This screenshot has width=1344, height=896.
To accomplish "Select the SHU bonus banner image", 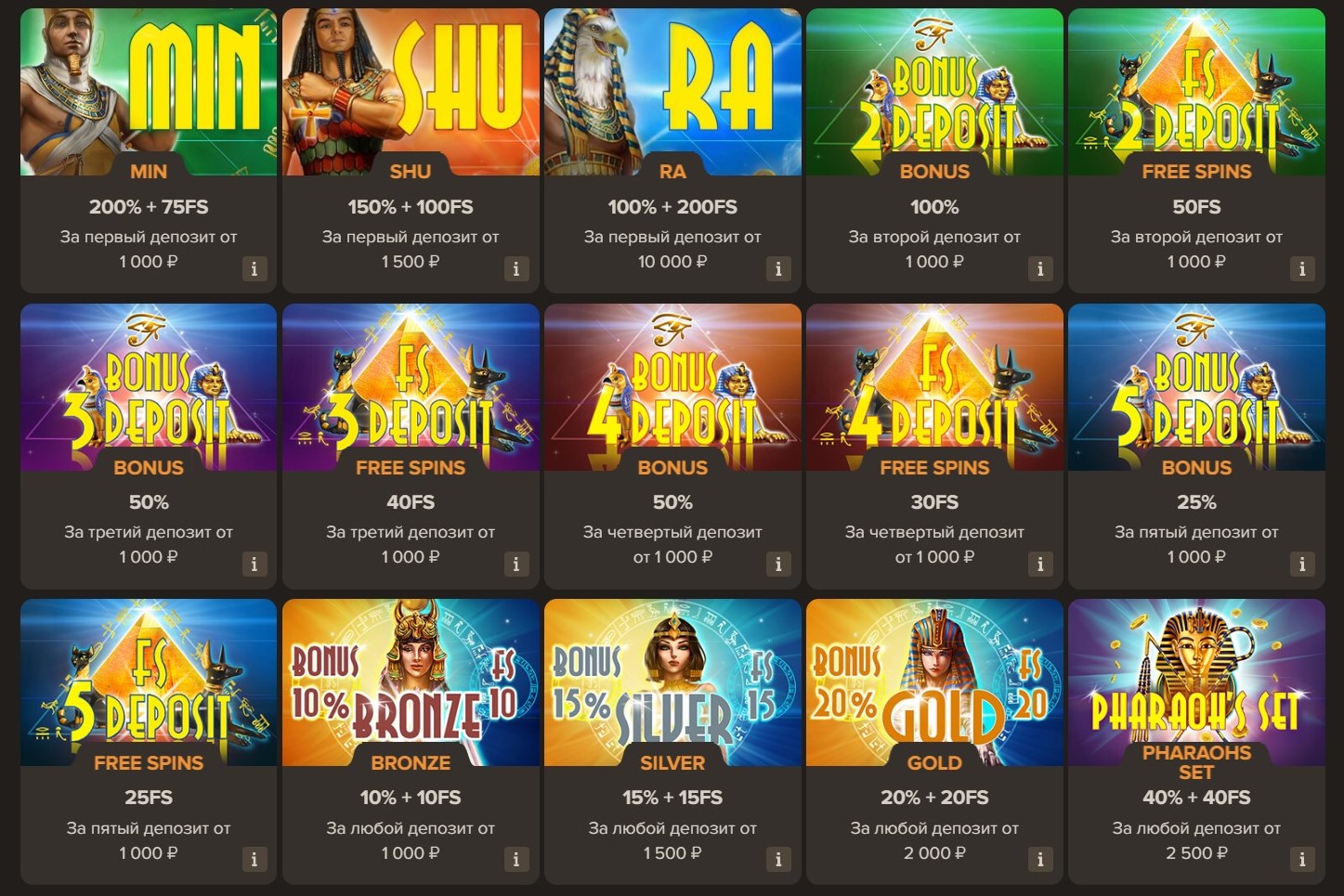I will tap(411, 92).
